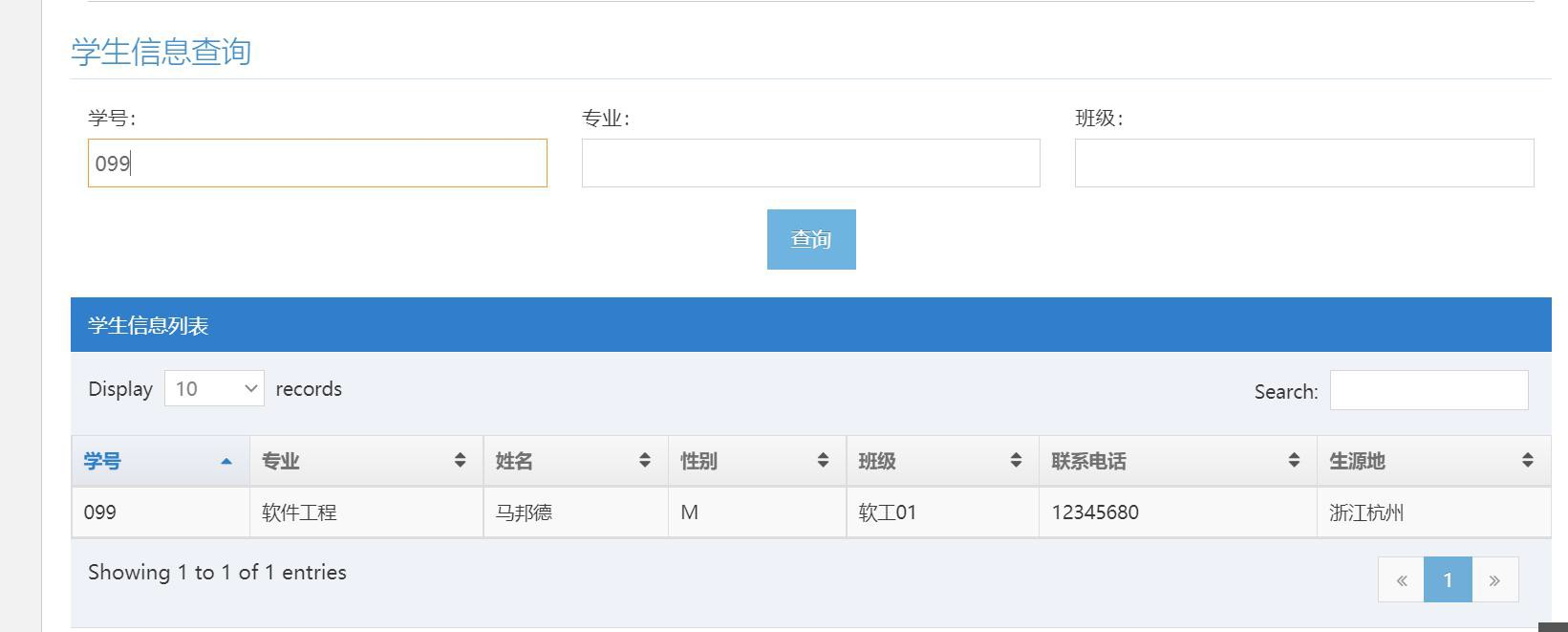The width and height of the screenshot is (1568, 632).
Task: Click the M gender cell
Action: (x=758, y=512)
